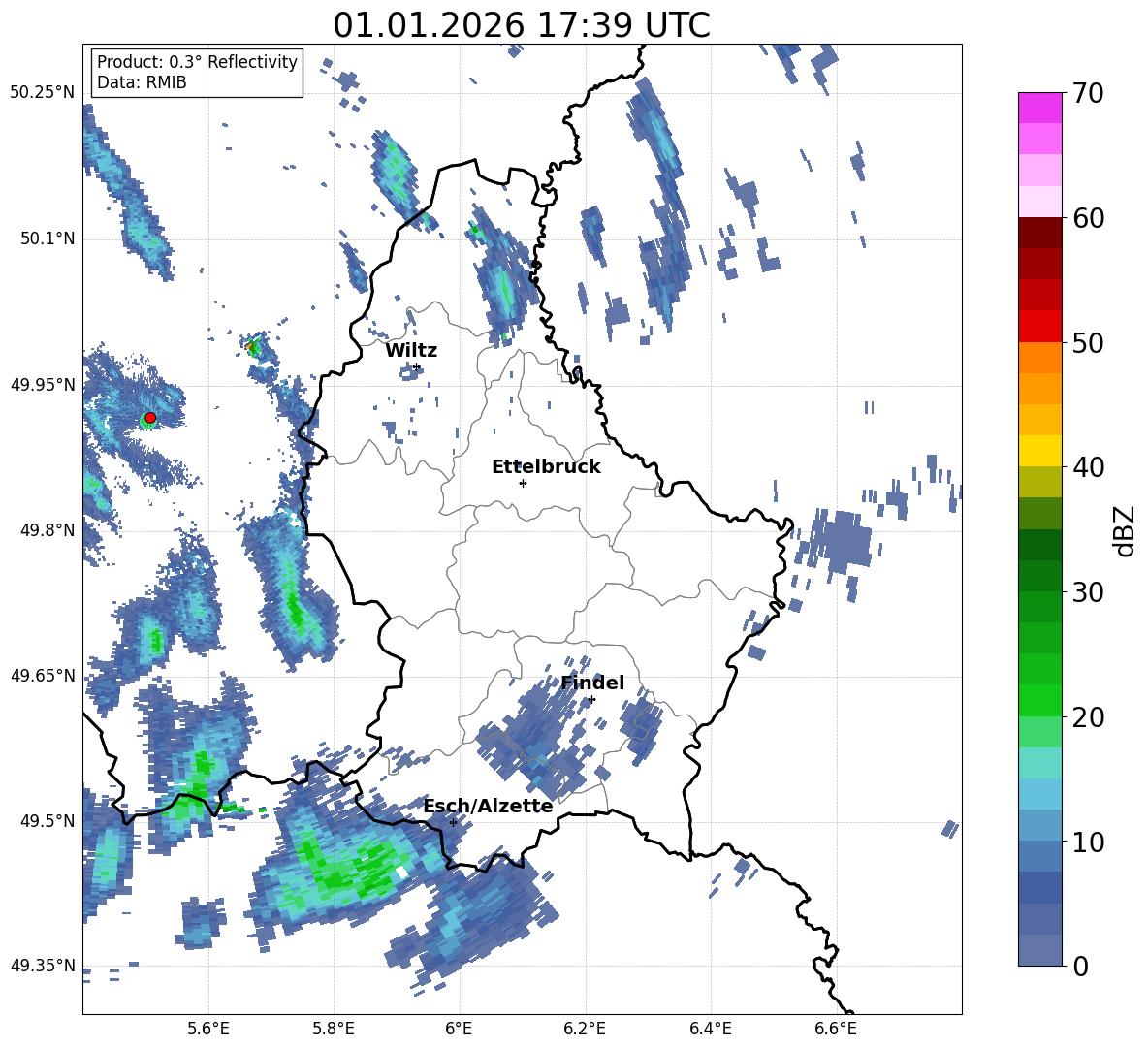Click the Ettelbruck location cross marker
Screen dimensions: 1148x1048
click(523, 483)
